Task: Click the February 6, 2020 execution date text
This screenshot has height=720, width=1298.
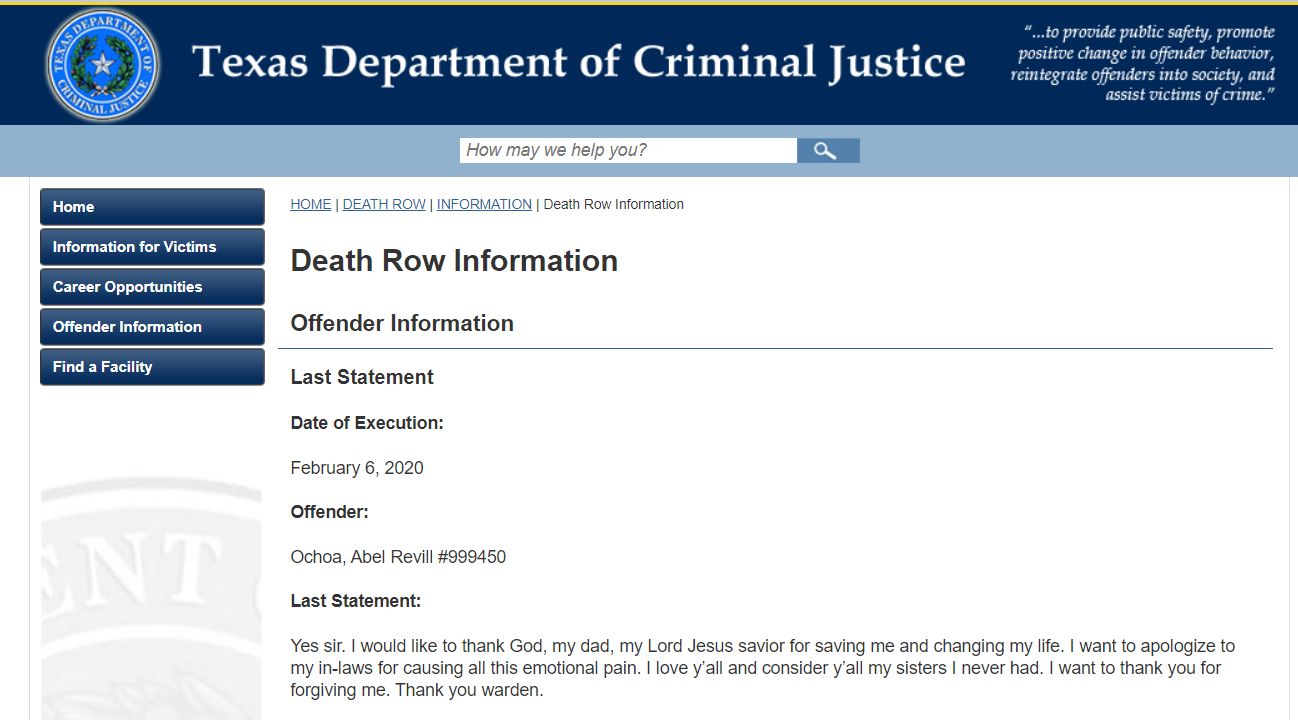Action: [357, 468]
